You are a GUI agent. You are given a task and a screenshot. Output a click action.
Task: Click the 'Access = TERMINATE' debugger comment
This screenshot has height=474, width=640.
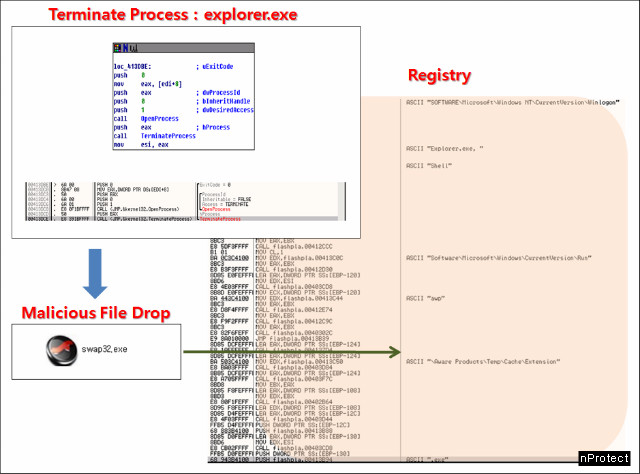(x=224, y=204)
